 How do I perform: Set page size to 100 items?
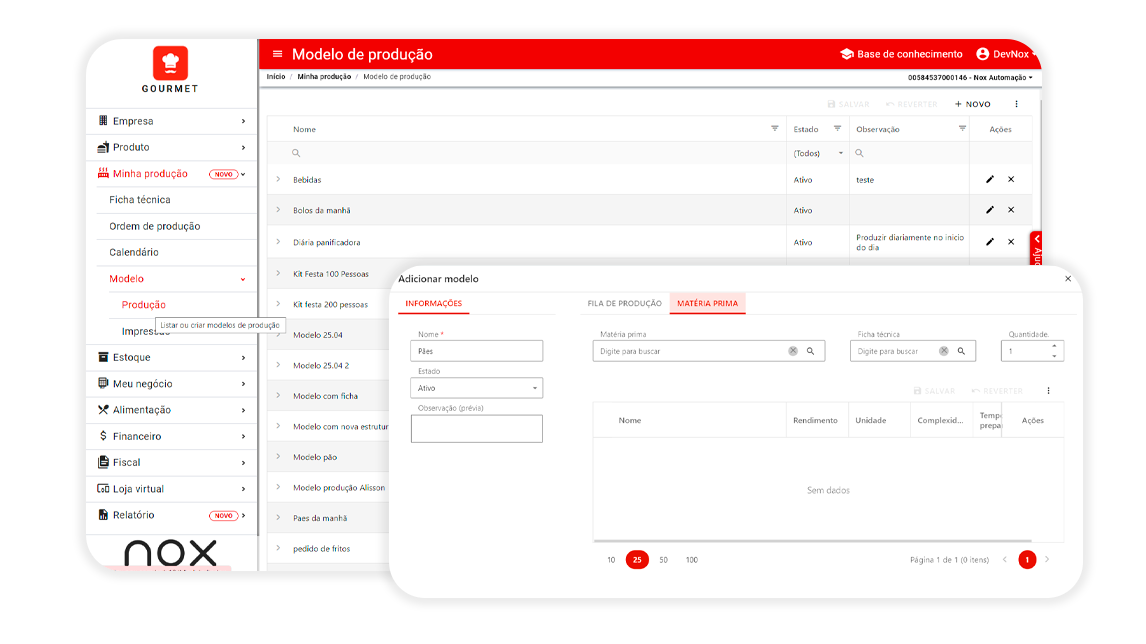pos(691,560)
